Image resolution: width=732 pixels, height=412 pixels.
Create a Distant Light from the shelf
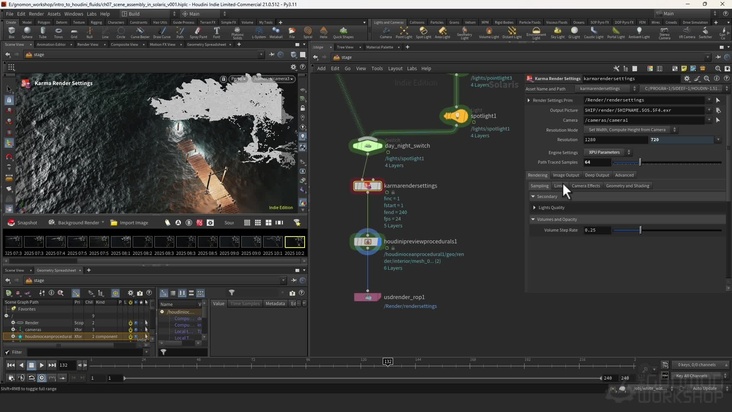pos(512,32)
